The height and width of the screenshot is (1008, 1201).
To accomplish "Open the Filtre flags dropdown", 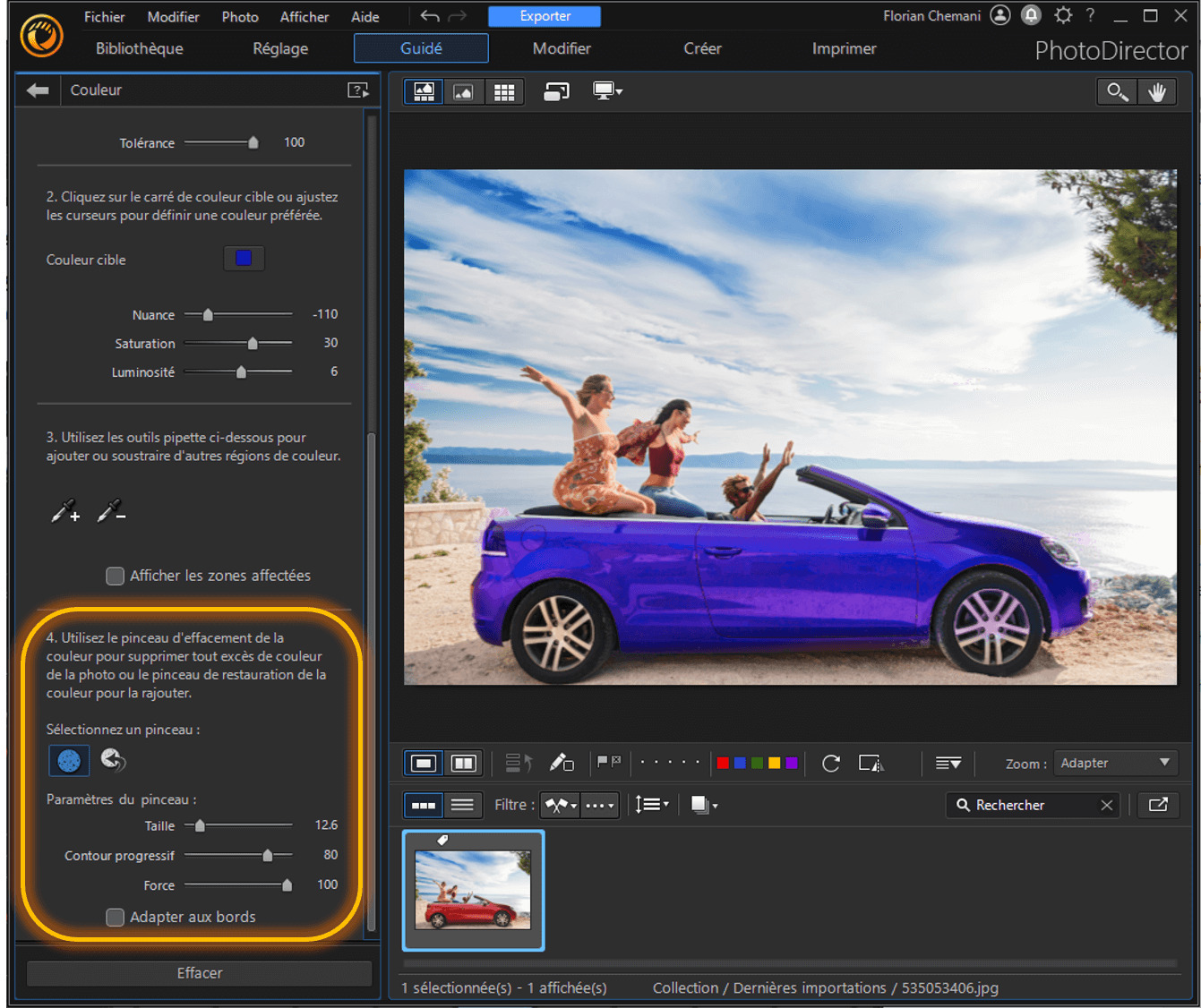I will 560,805.
